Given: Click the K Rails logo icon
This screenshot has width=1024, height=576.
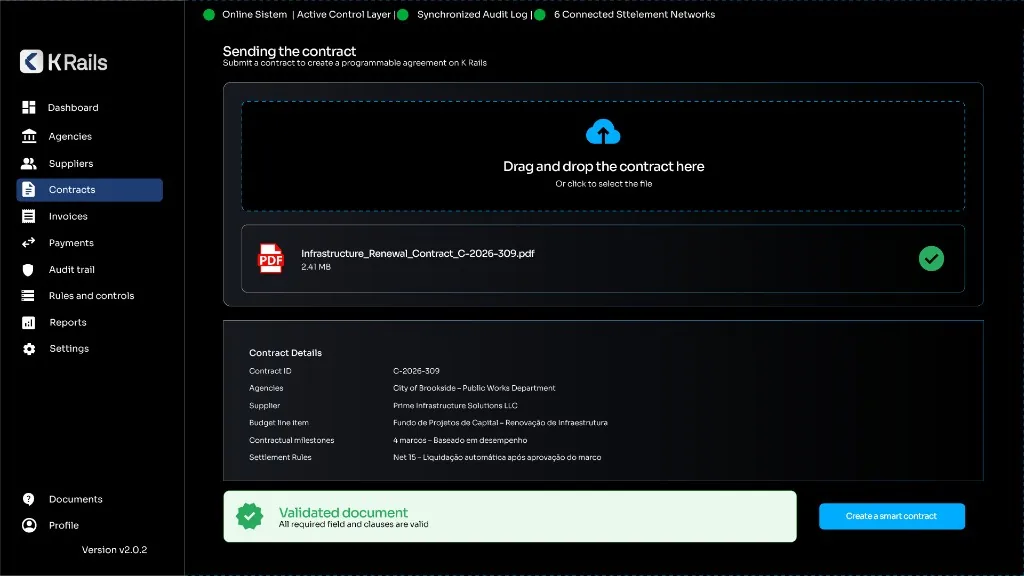Looking at the screenshot, I should tap(31, 61).
